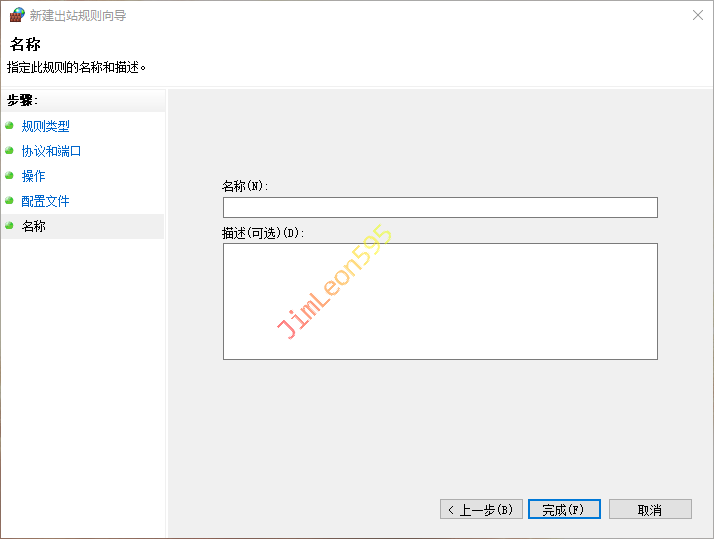Click the green bullet beside 操作
The height and width of the screenshot is (539, 714).
[9, 176]
